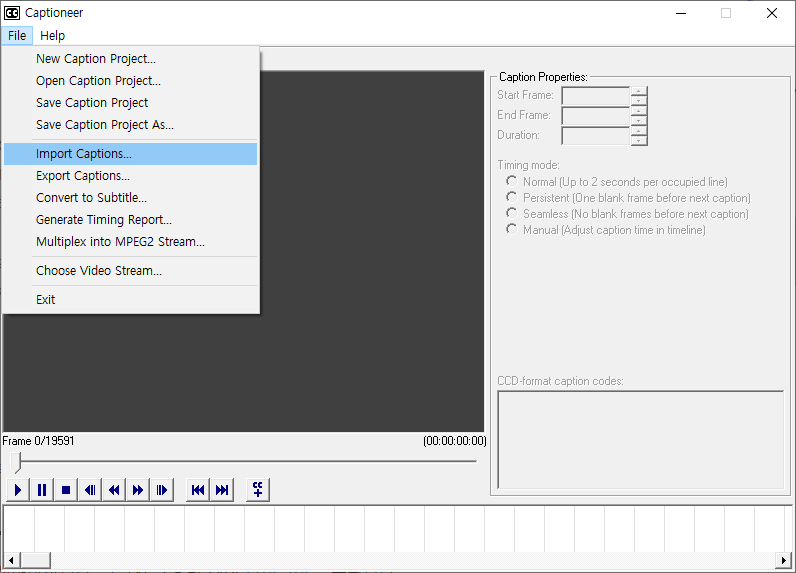Image resolution: width=796 pixels, height=573 pixels.
Task: Step forward one frame
Action: [x=161, y=490]
